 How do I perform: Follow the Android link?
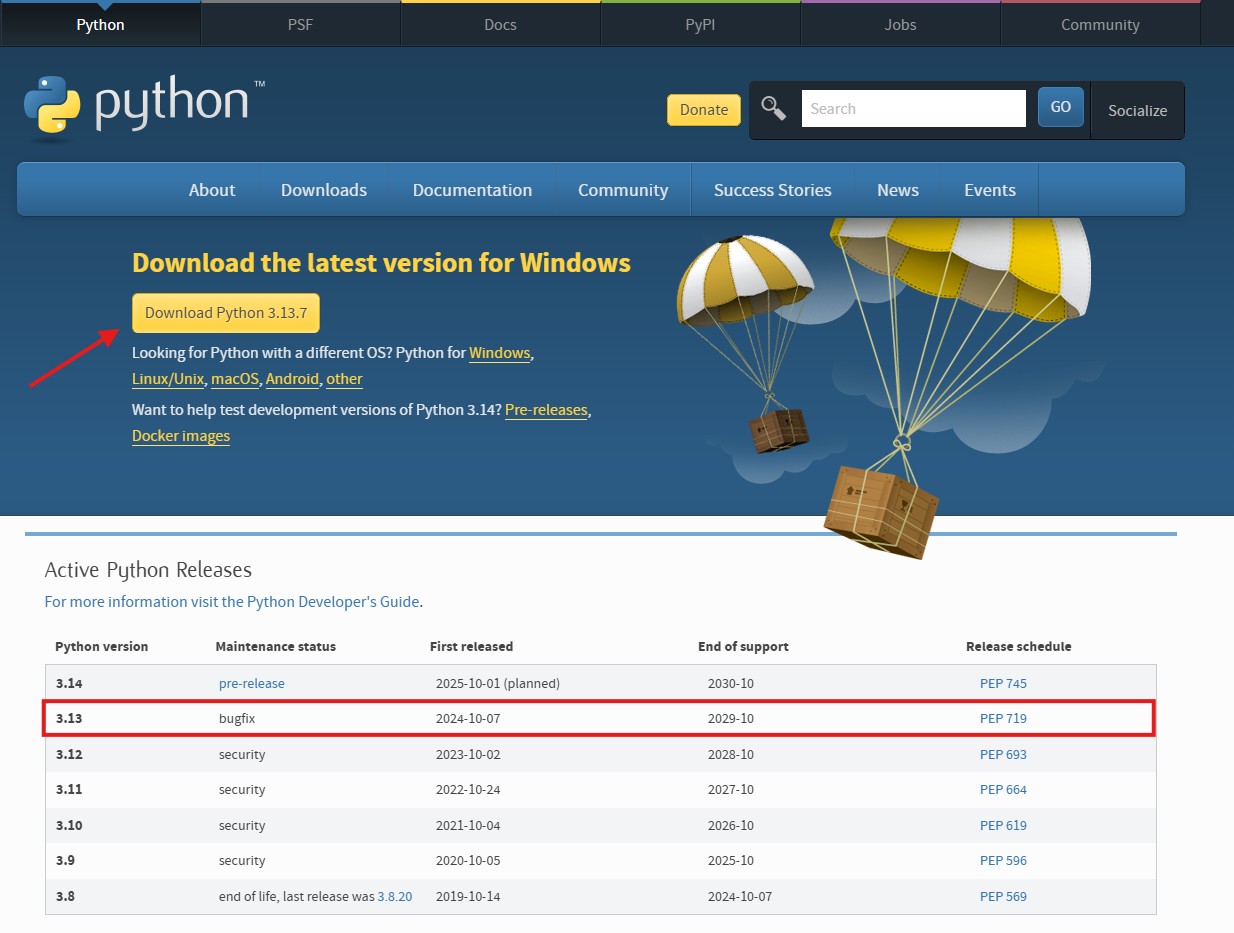point(292,379)
